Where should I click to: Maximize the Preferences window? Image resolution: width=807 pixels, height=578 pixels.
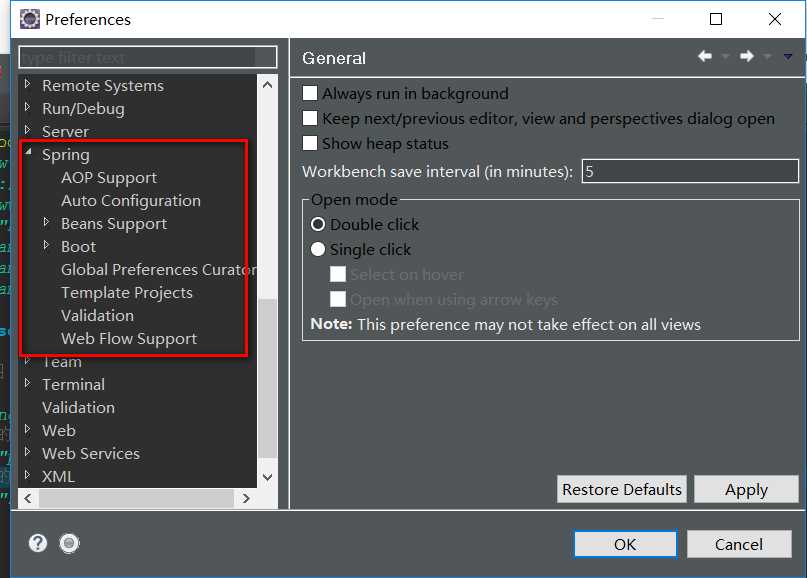point(716,19)
